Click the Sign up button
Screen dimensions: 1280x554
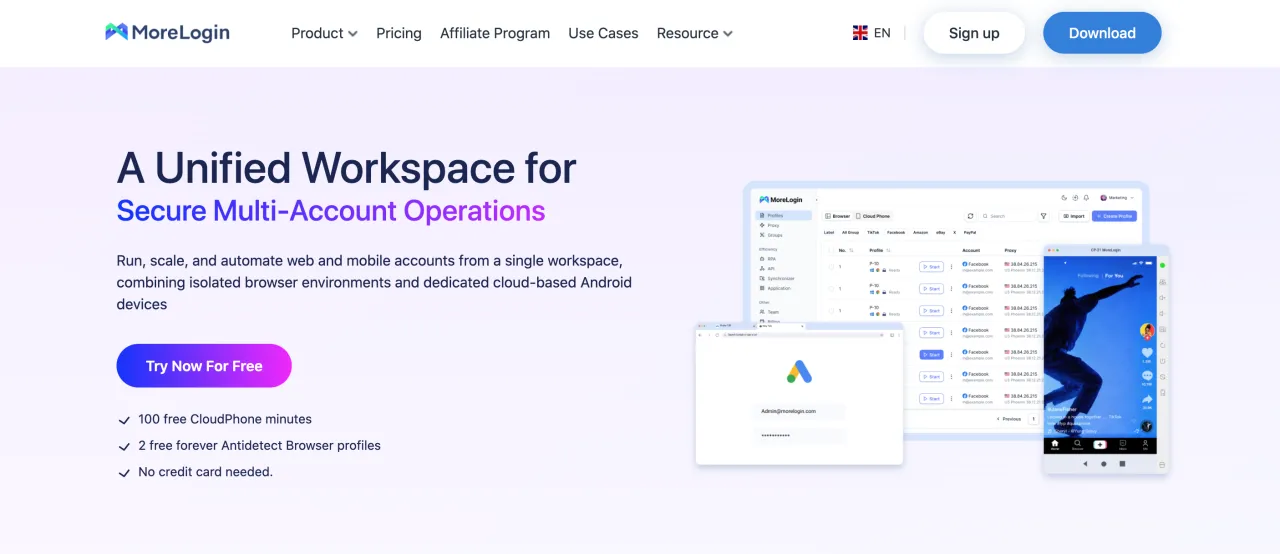[x=974, y=33]
